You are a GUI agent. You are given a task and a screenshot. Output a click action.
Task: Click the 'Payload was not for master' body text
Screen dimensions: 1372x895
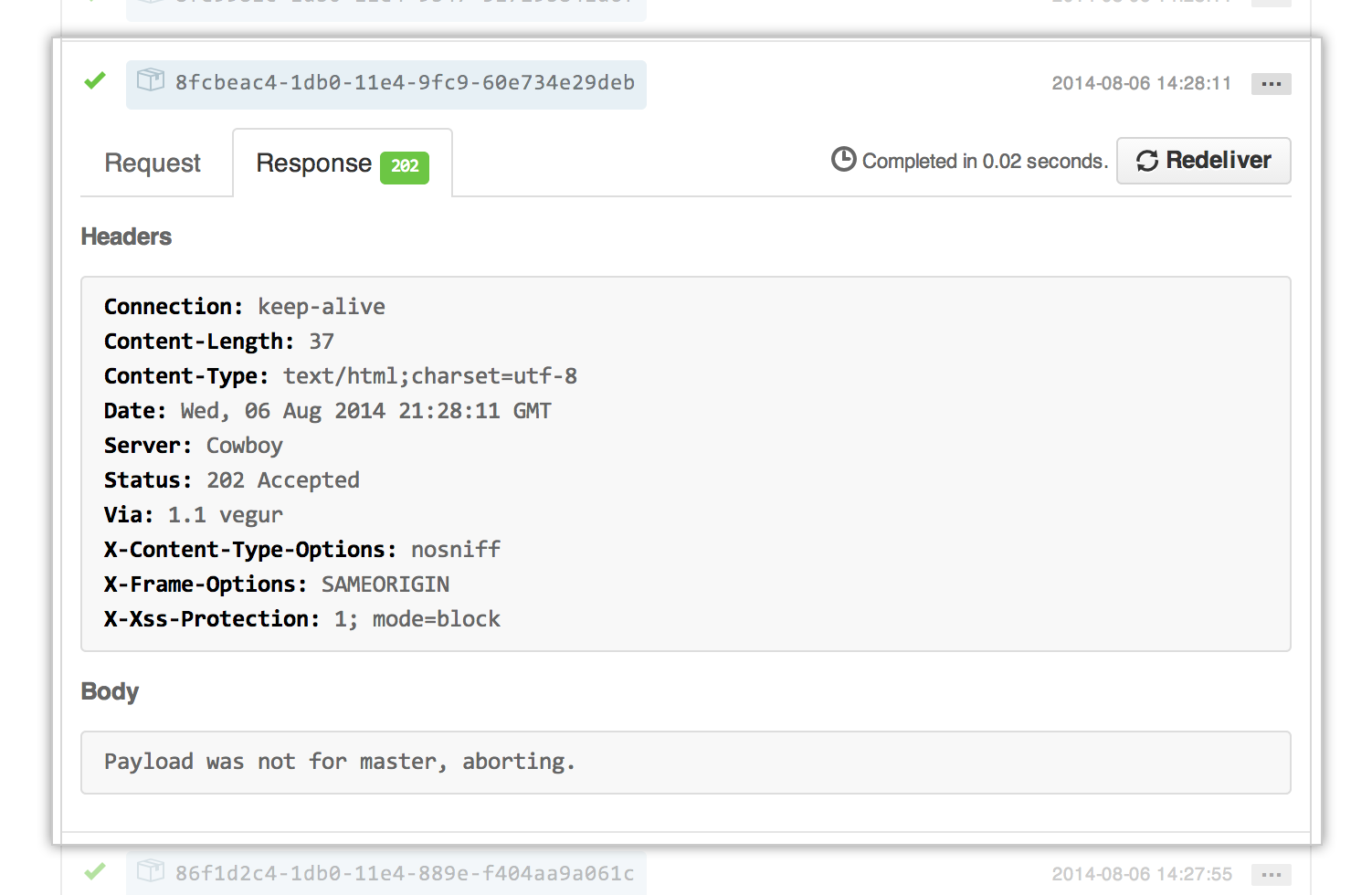coord(339,762)
